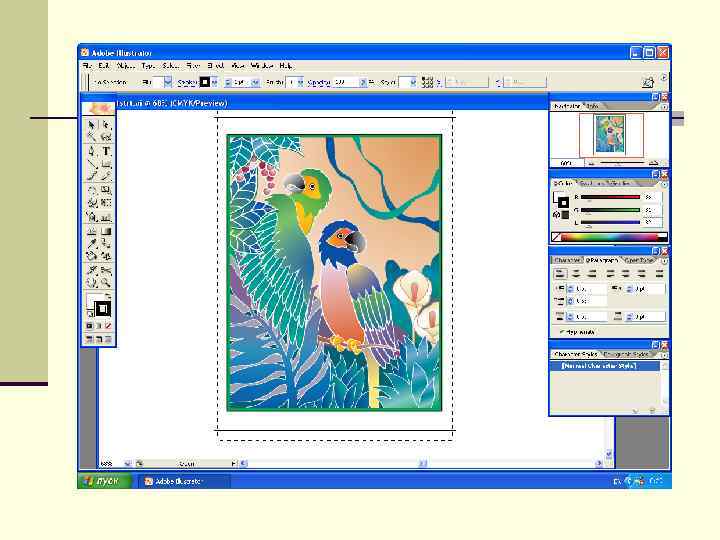Screen dimensions: 720x540
Task: Set toolbox paint to None
Action: coord(108,326)
